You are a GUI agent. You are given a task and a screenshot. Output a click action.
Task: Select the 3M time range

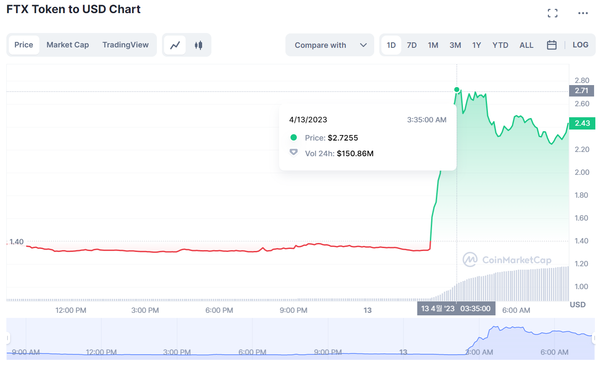455,45
